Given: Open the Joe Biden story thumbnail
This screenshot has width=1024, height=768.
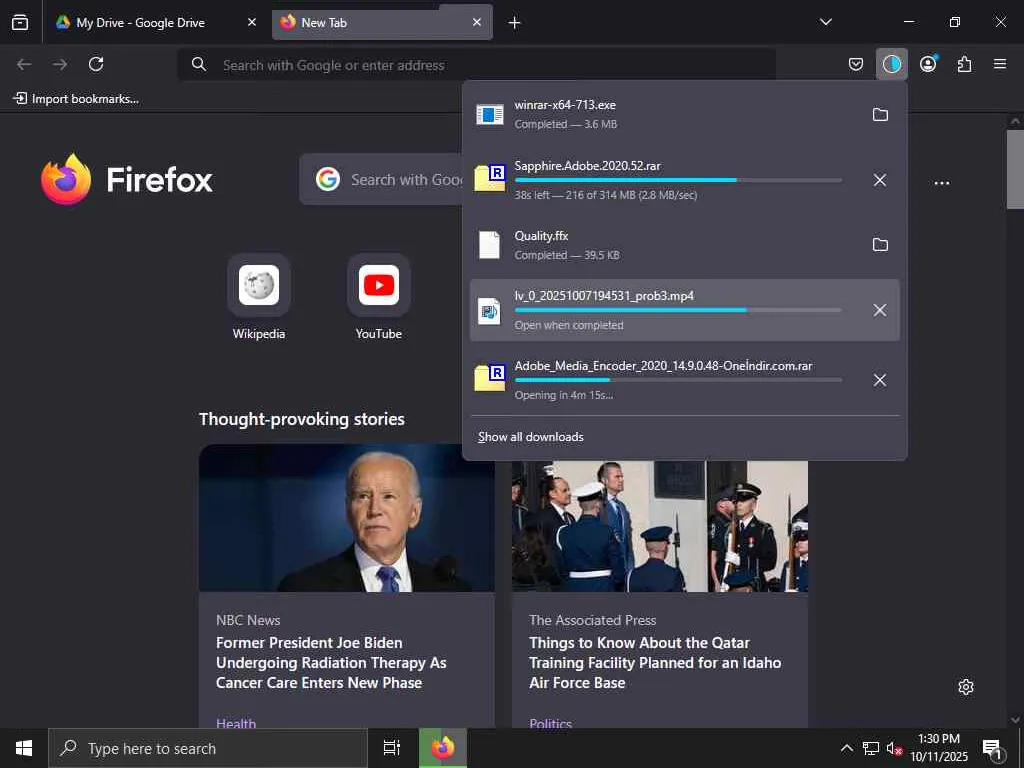Looking at the screenshot, I should tap(347, 518).
